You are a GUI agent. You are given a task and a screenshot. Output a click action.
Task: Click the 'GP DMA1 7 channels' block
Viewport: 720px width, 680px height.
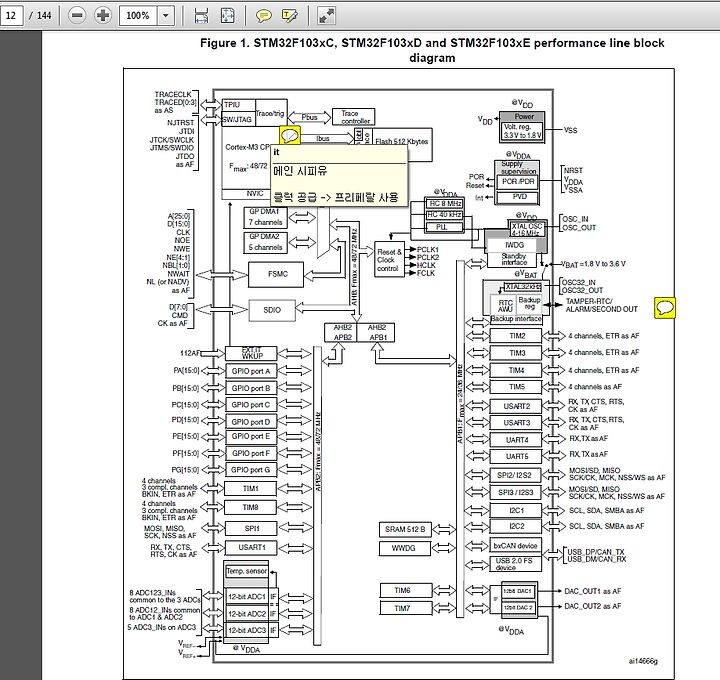pos(265,218)
